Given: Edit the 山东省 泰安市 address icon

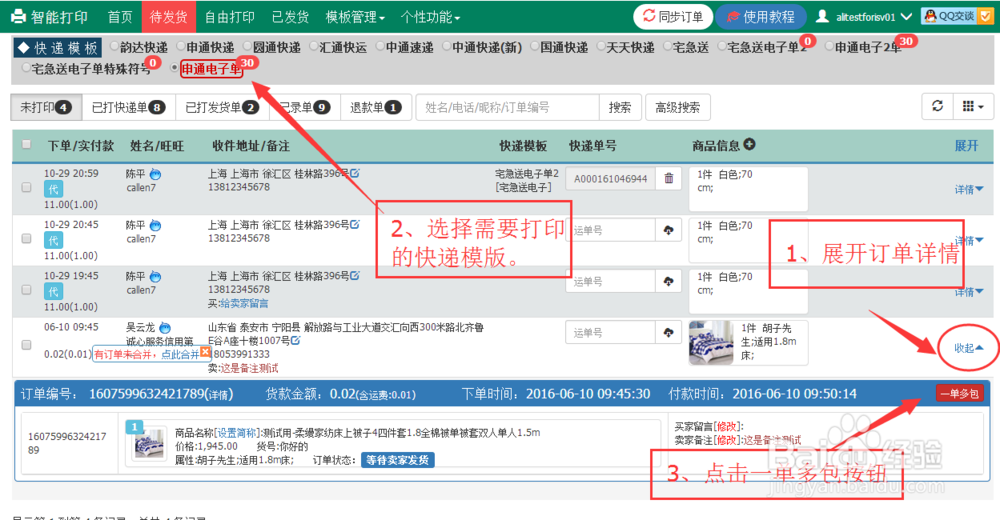Looking at the screenshot, I should [x=295, y=341].
